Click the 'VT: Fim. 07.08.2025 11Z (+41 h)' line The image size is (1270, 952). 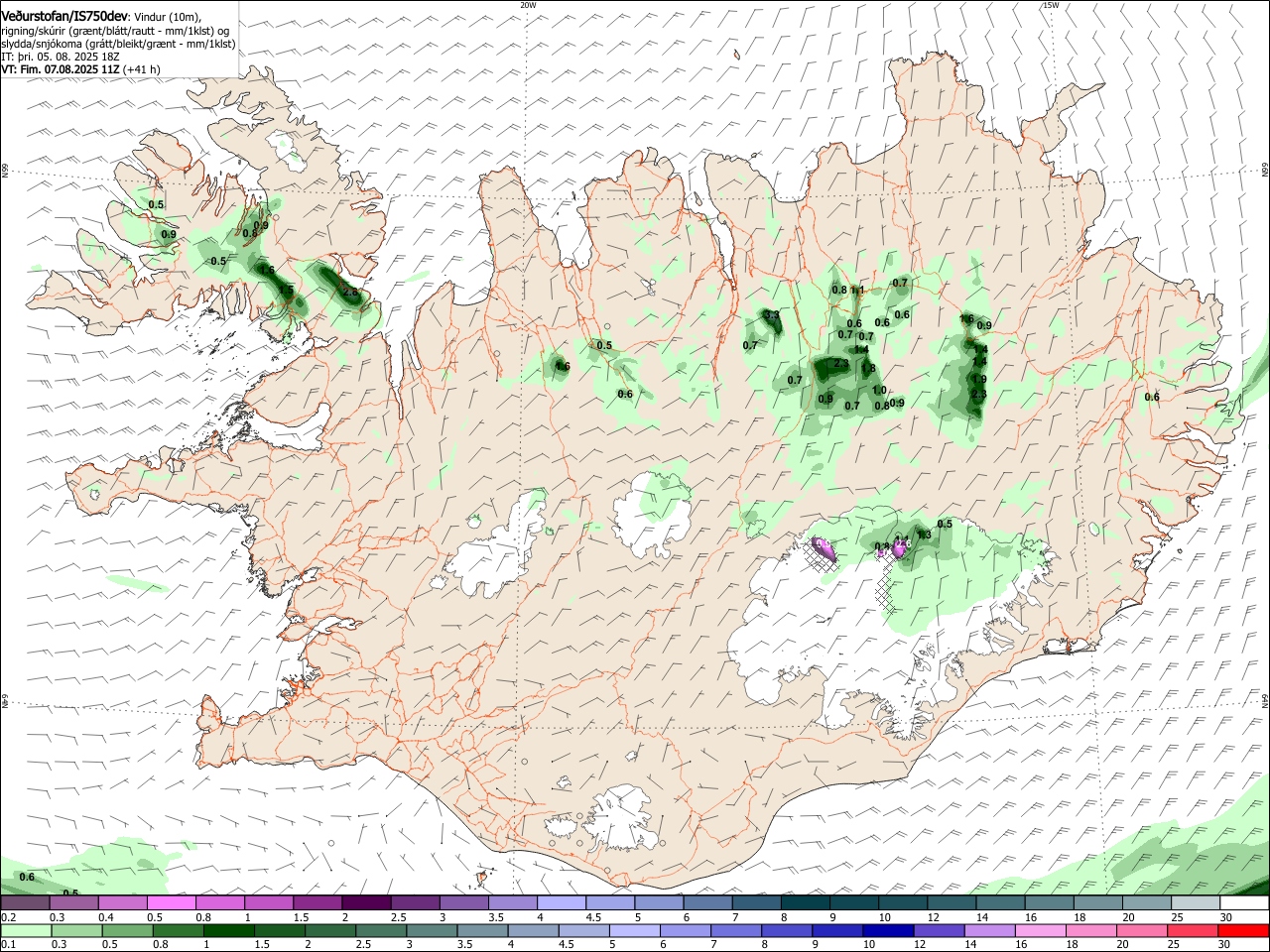coord(80,69)
